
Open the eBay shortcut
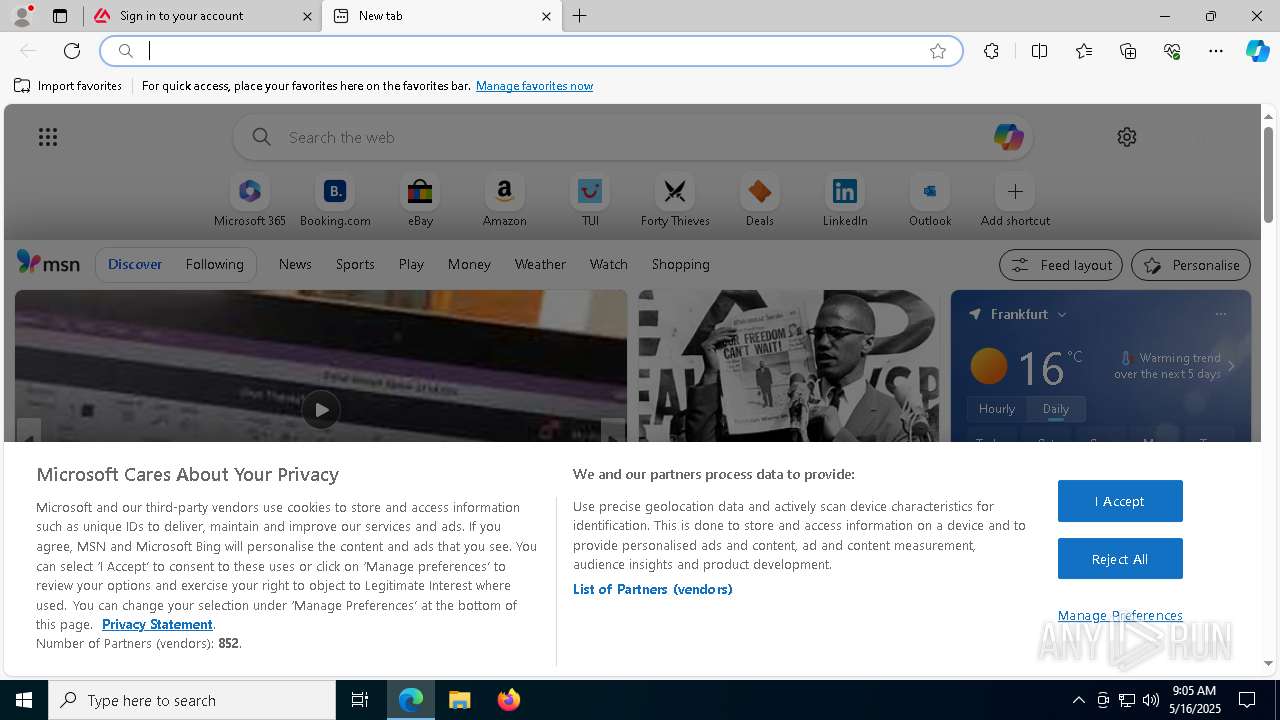[420, 201]
